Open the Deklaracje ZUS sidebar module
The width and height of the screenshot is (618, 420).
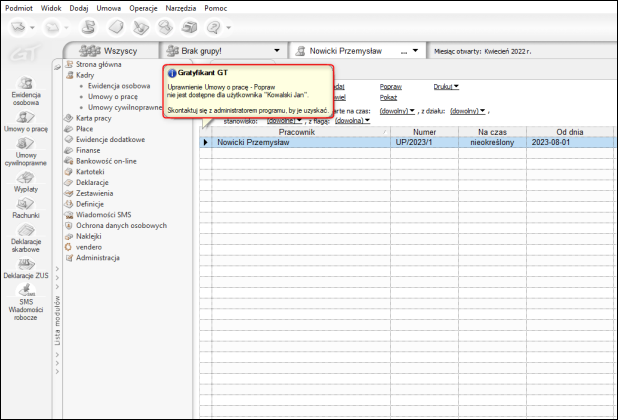26,269
